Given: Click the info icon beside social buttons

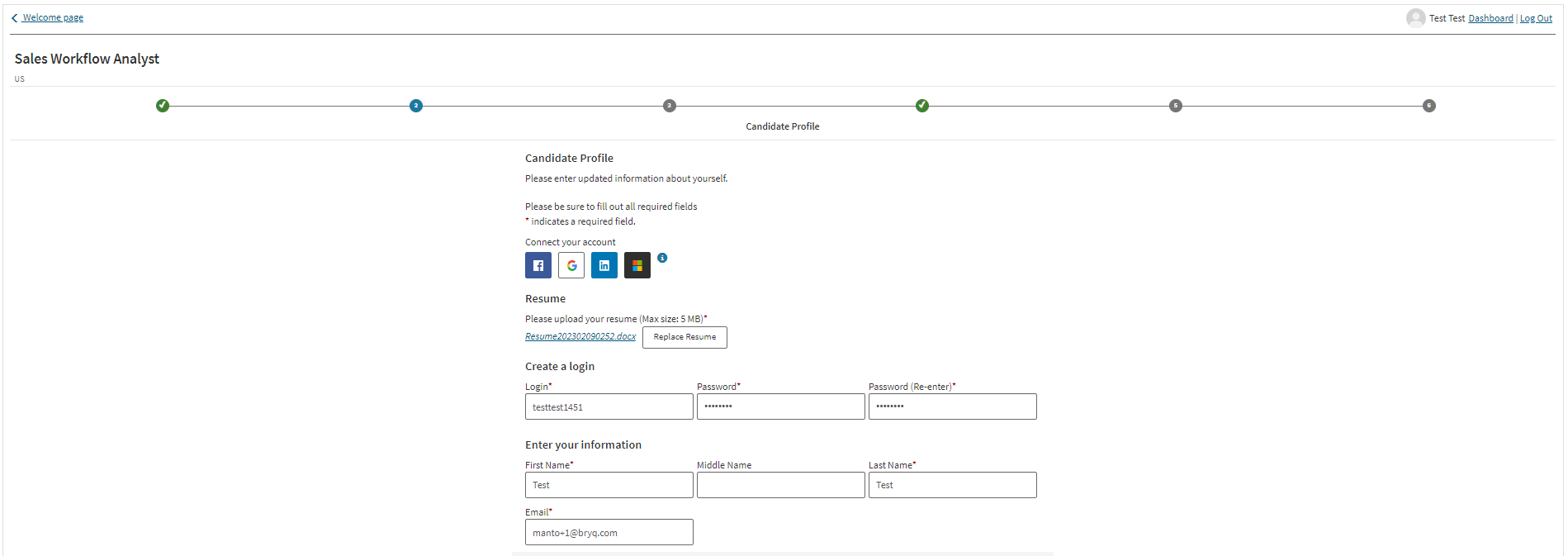Looking at the screenshot, I should tap(662, 258).
